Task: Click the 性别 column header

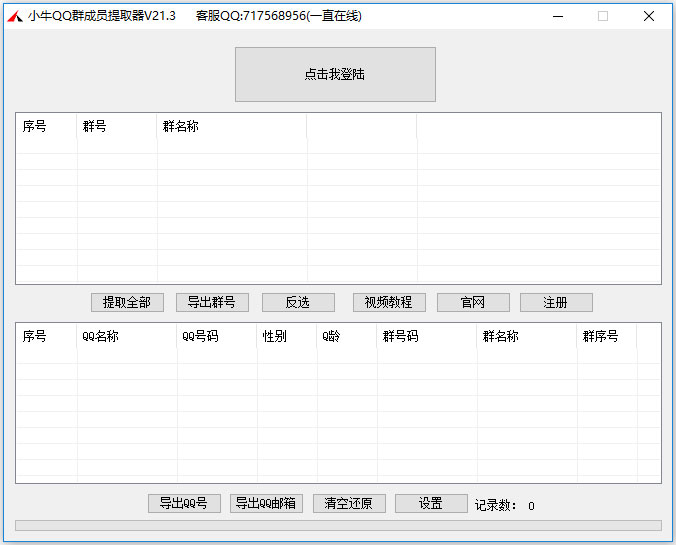Action: [x=287, y=336]
